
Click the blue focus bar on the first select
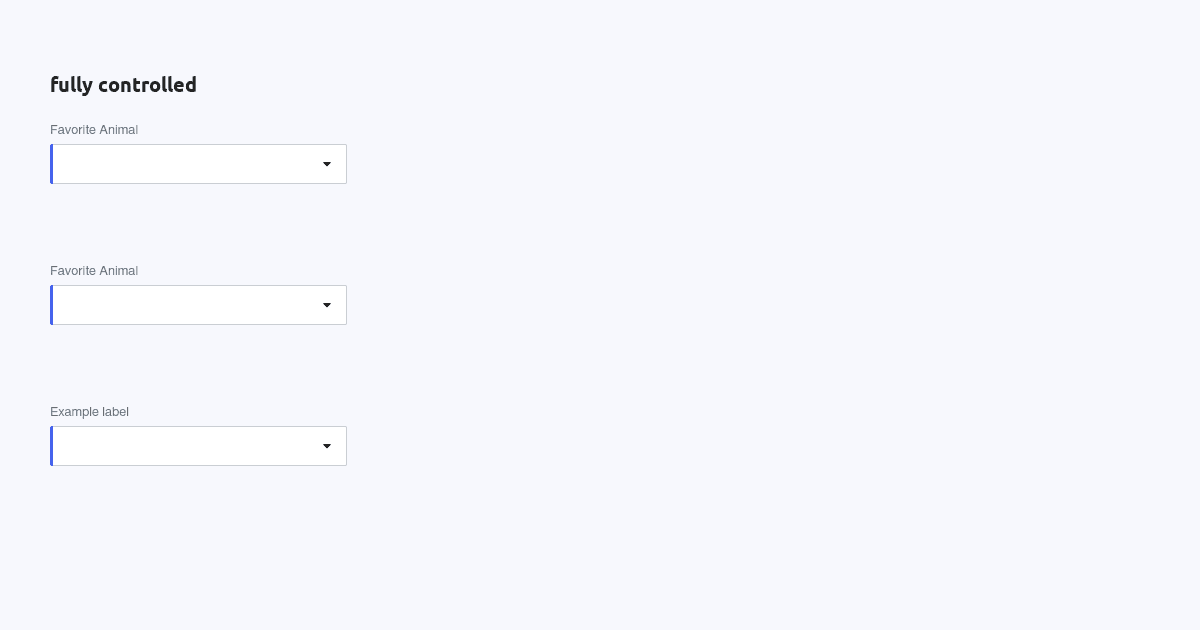pos(51,164)
